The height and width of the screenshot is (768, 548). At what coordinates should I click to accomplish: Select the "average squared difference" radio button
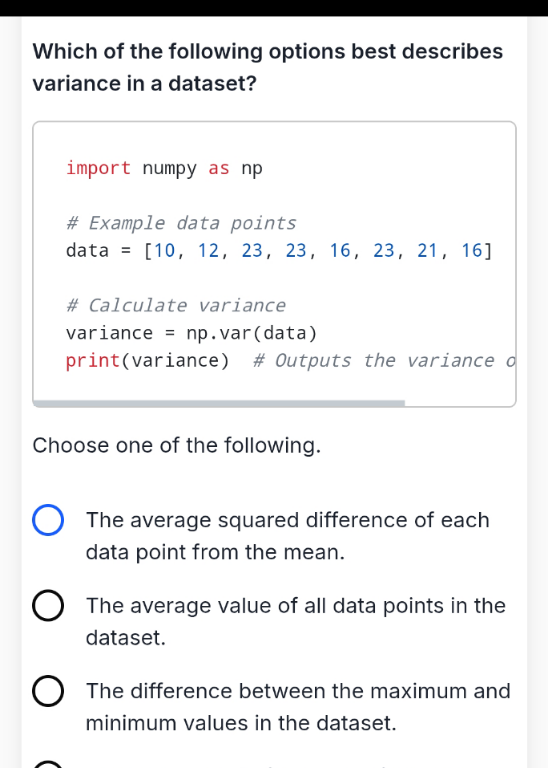pos(48,520)
